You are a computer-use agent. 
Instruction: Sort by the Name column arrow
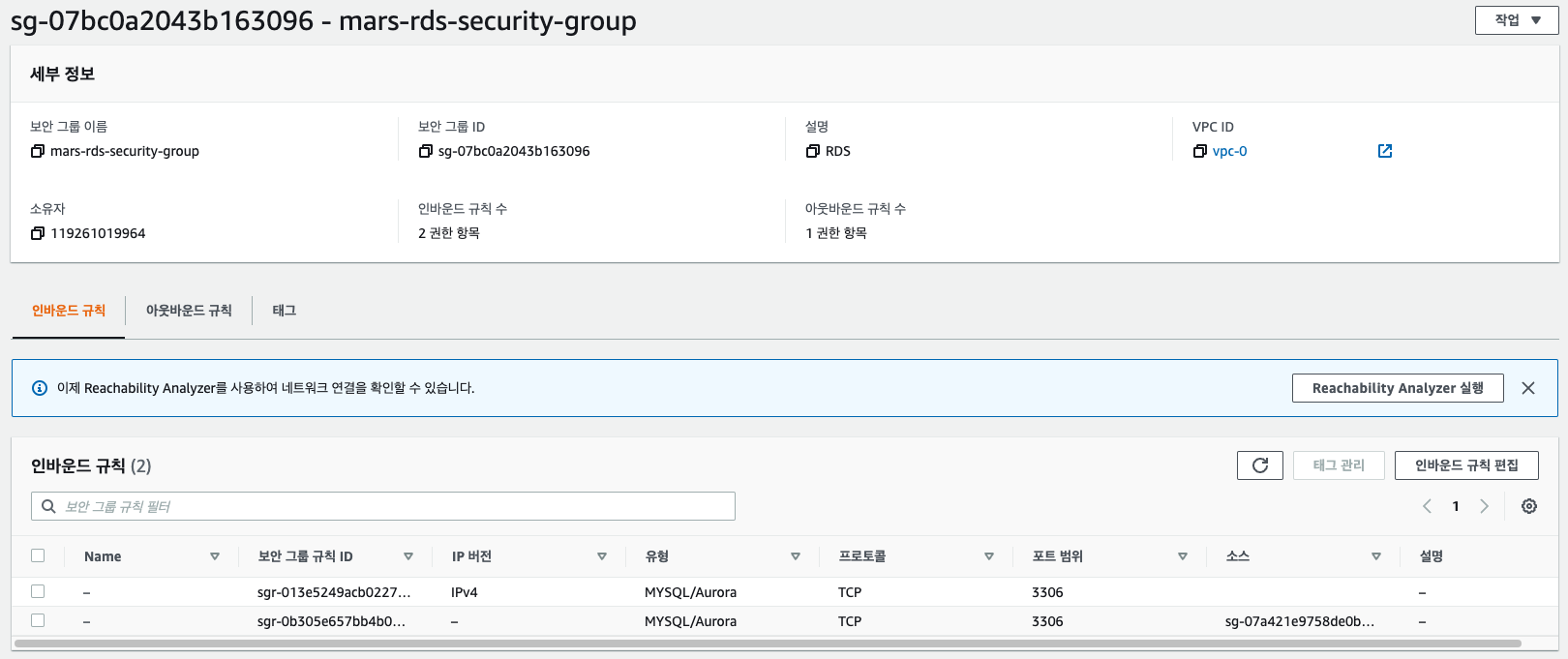215,556
